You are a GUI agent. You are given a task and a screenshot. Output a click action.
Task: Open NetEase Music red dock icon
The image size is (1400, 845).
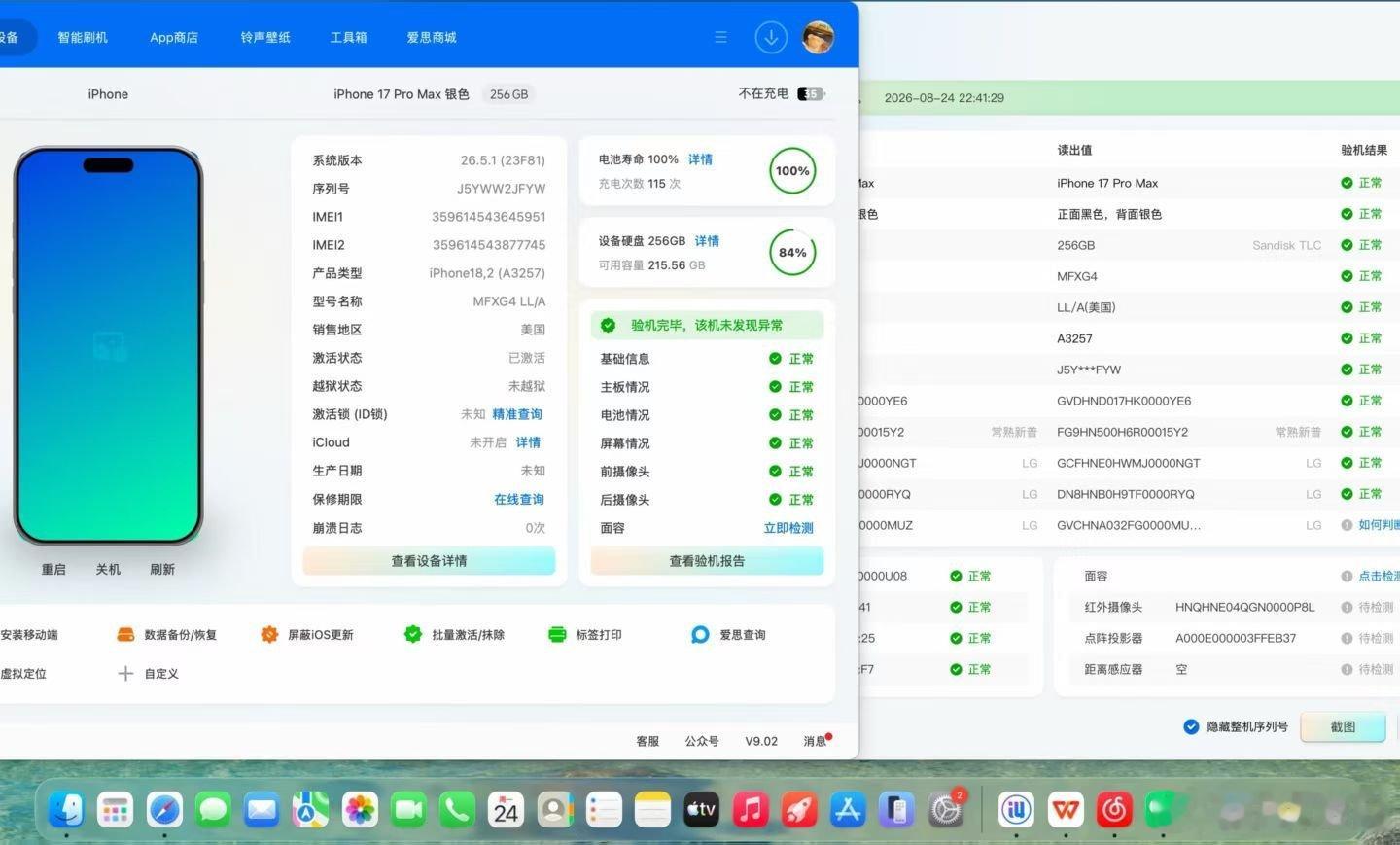coord(1114,809)
